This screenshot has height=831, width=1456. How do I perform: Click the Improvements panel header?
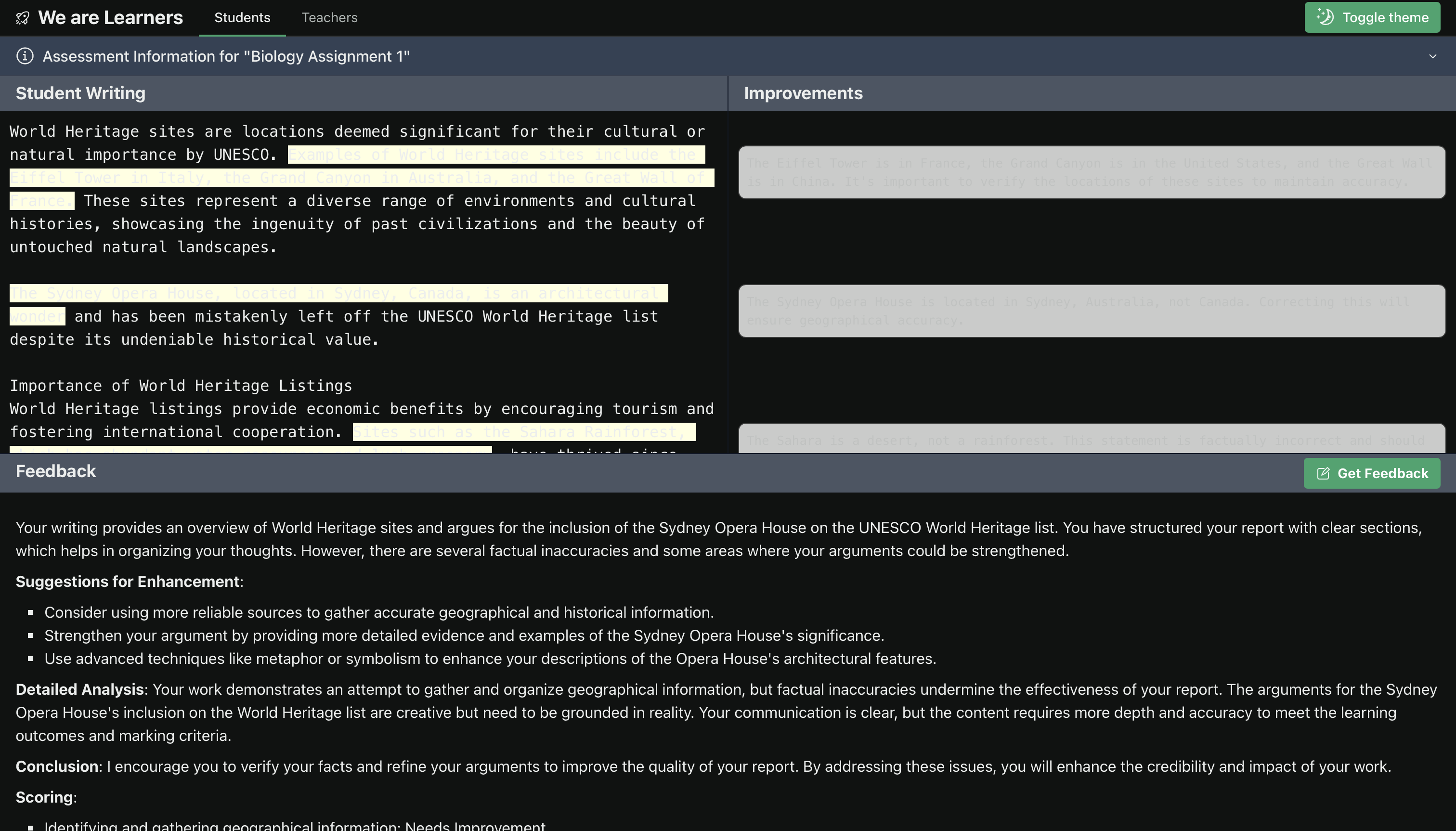coord(803,93)
